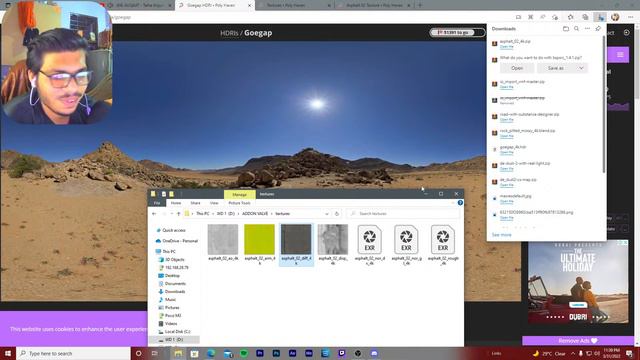The image size is (640, 360).
Task: Select Desktop in navigation pane
Action: coord(172,276)
